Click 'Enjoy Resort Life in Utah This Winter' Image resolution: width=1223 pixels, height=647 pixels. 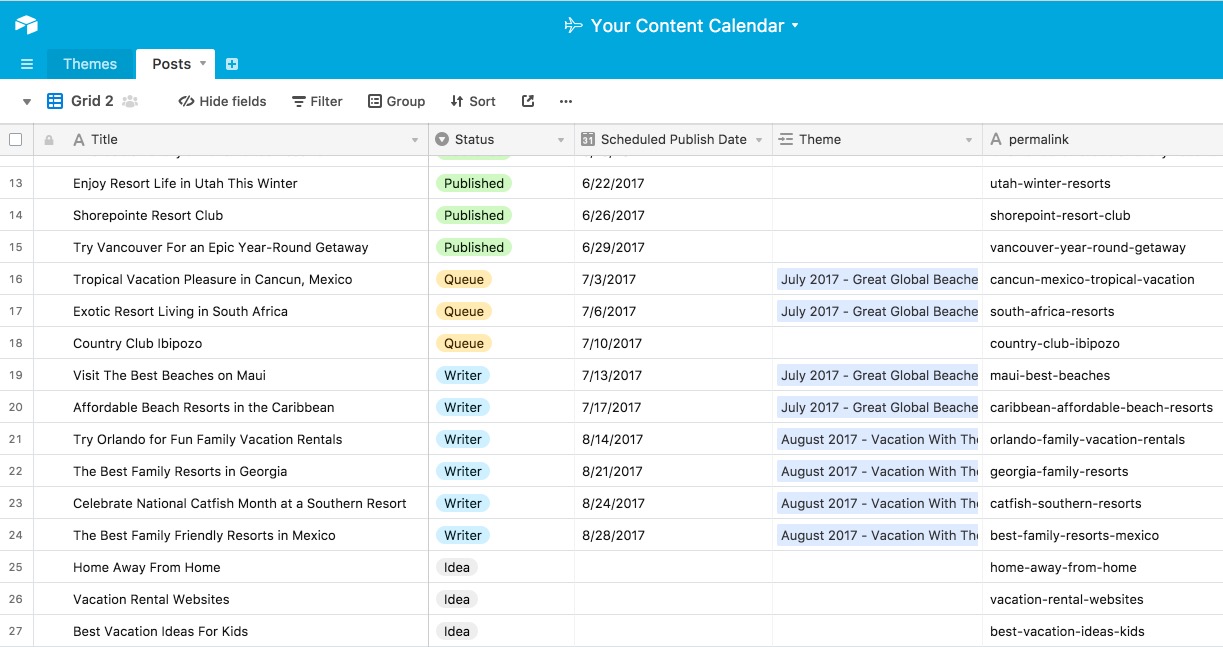point(185,183)
